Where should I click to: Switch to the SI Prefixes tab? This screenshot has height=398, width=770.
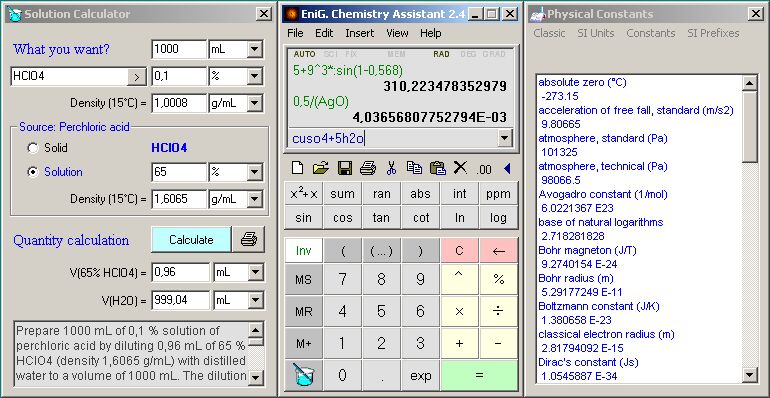[713, 33]
